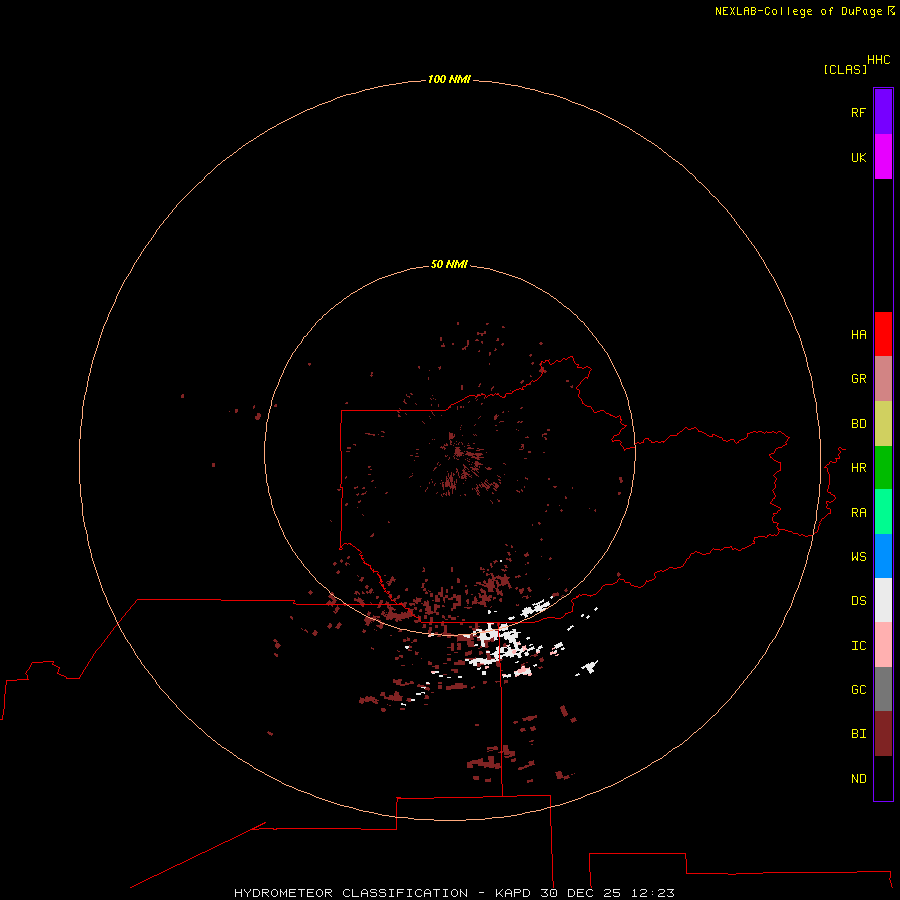Click the DS white legend swatch

883,600
